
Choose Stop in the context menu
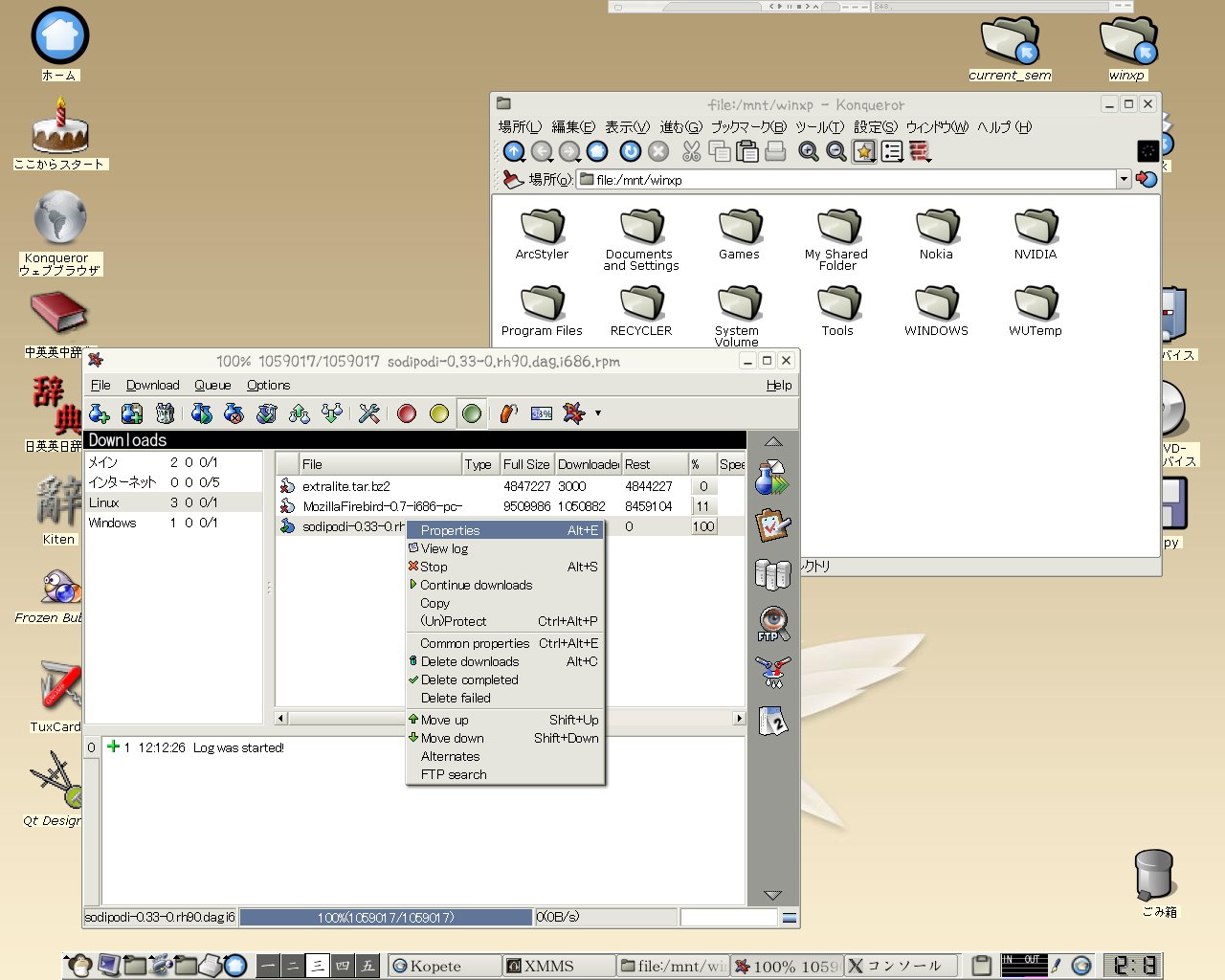tap(506, 567)
